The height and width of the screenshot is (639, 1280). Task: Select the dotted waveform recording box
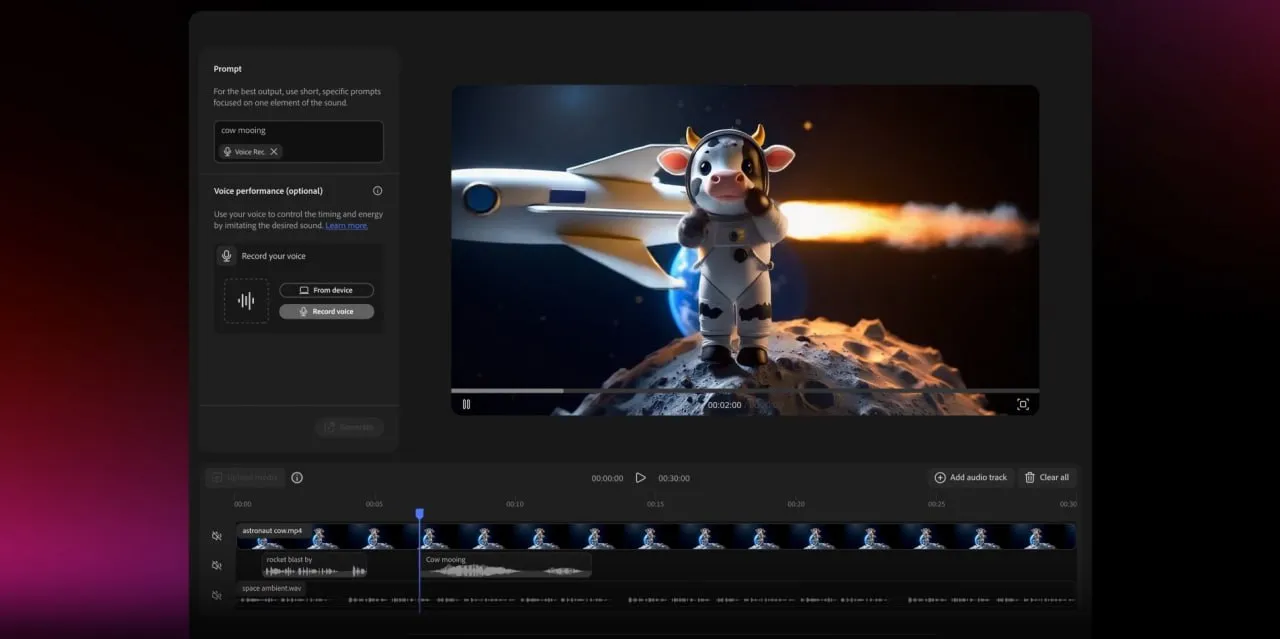click(x=245, y=300)
